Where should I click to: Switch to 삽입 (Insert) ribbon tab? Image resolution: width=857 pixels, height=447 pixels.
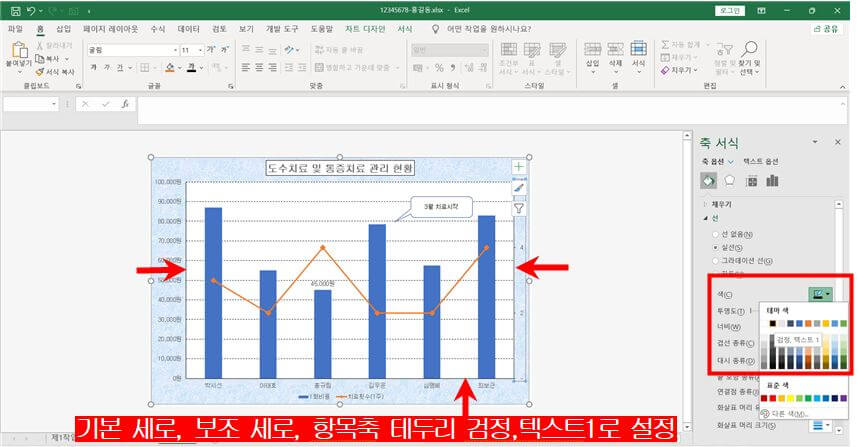tap(63, 29)
